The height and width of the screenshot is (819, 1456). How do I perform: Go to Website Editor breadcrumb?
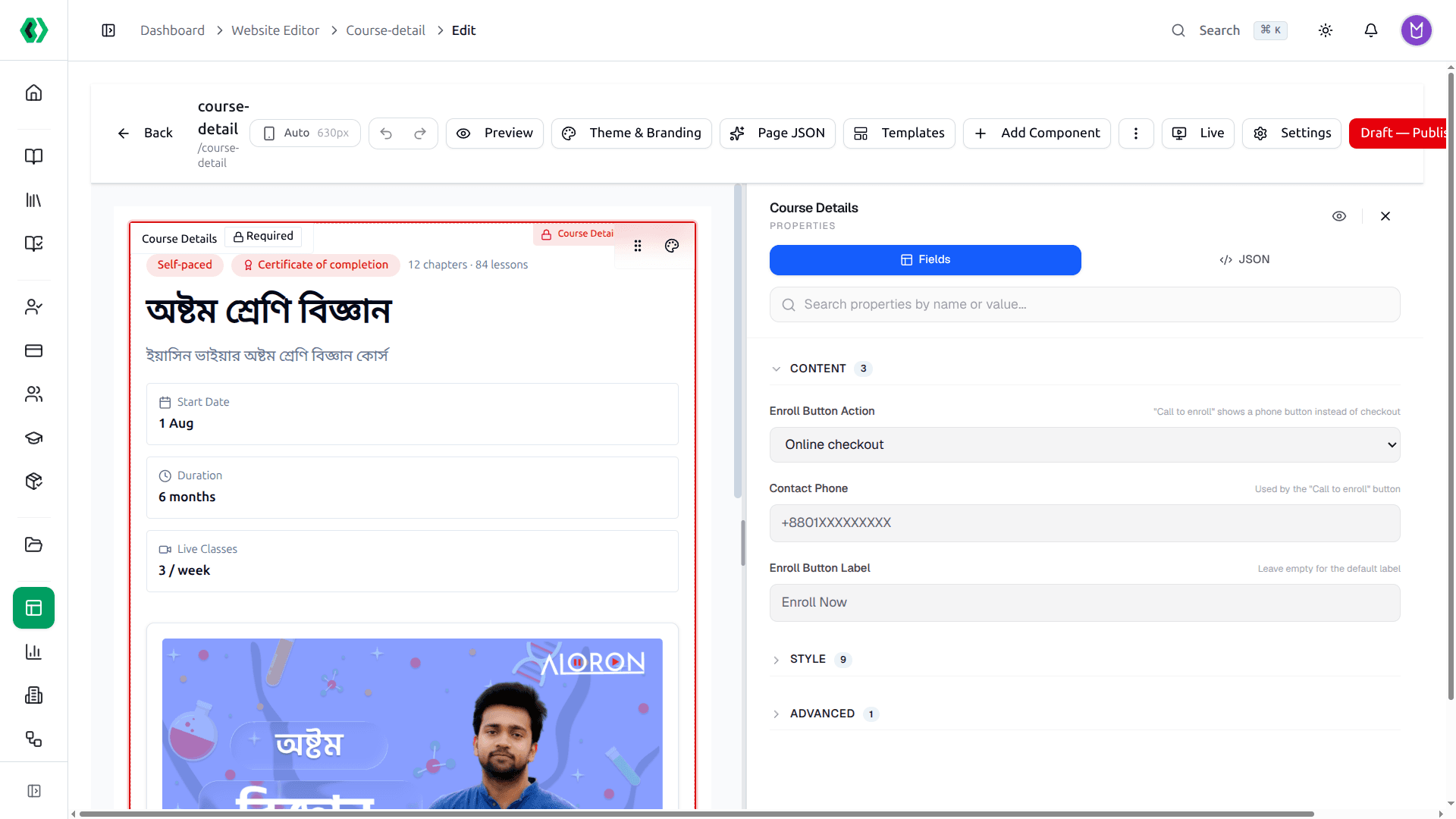point(275,30)
